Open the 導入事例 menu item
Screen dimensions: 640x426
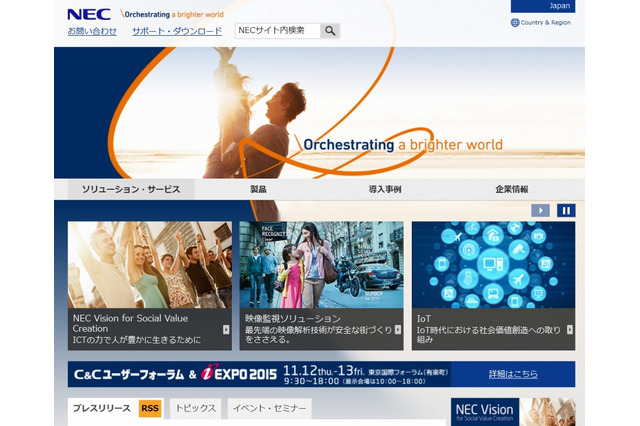[x=385, y=189]
